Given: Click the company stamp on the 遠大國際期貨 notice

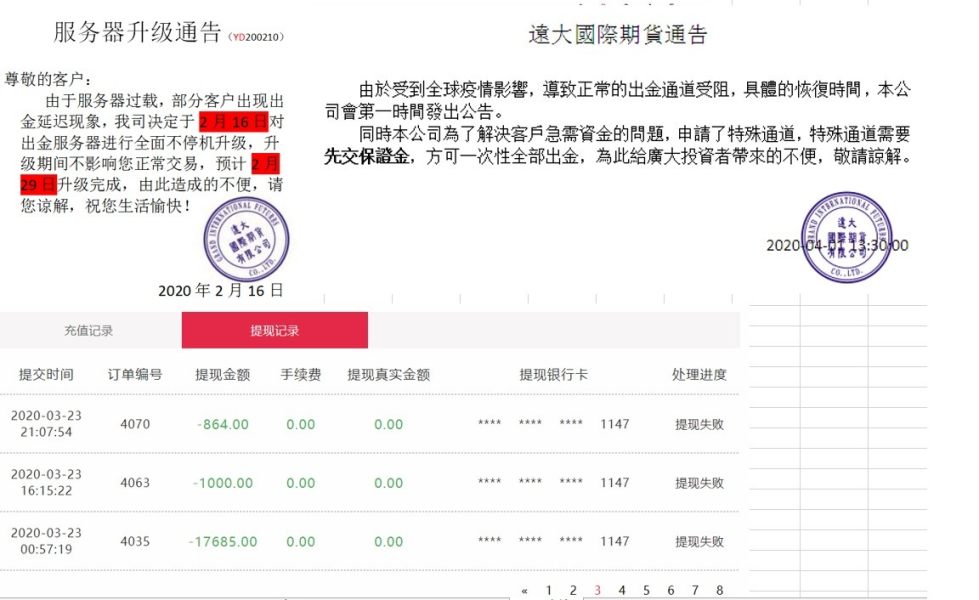Looking at the screenshot, I should 846,237.
